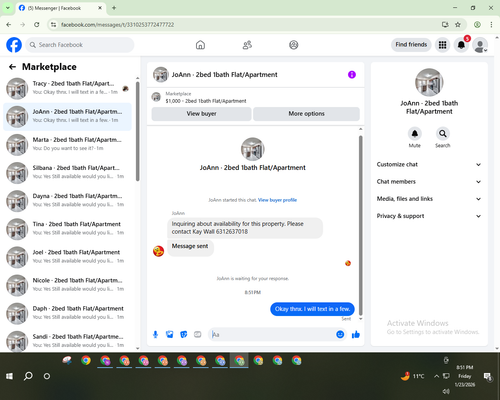Image resolution: width=500 pixels, height=400 pixels.
Task: Reload the page
Action: point(37,25)
